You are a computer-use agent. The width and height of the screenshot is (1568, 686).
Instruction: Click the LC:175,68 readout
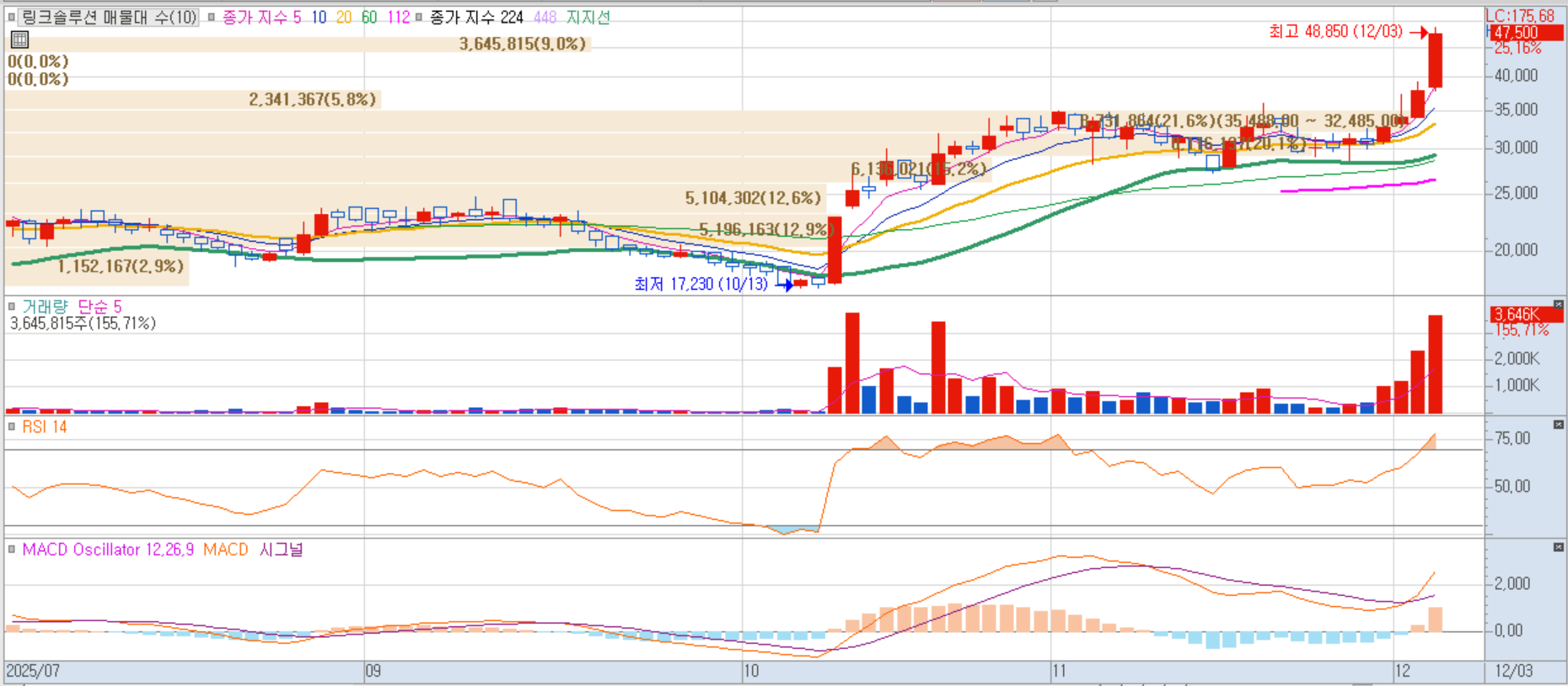point(1520,16)
